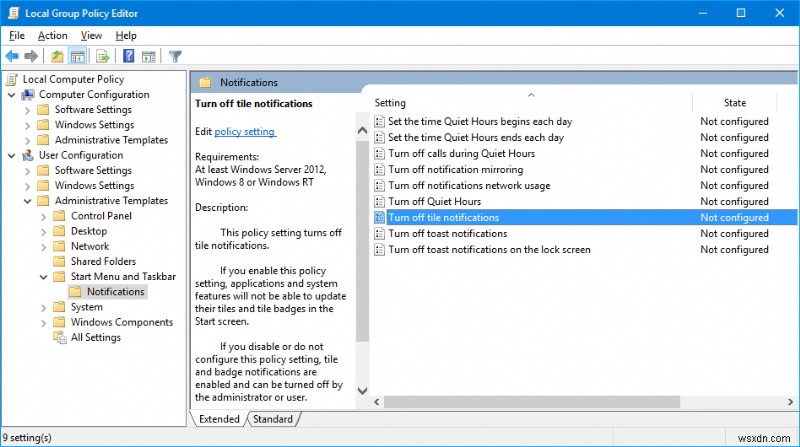Click Not configured state of Turn off Quiet Hours
The image size is (800, 447).
click(734, 202)
